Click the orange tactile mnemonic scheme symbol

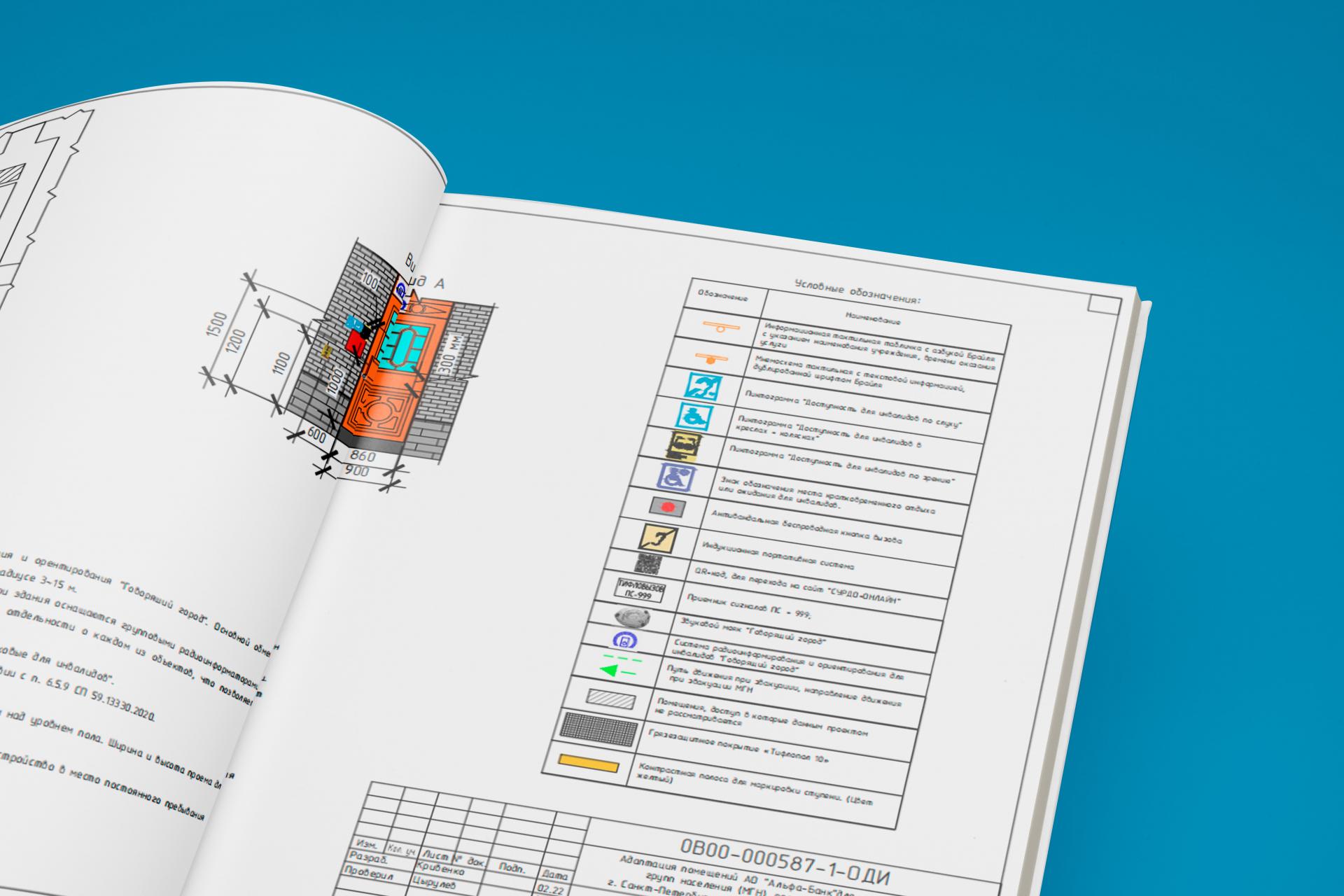click(712, 358)
